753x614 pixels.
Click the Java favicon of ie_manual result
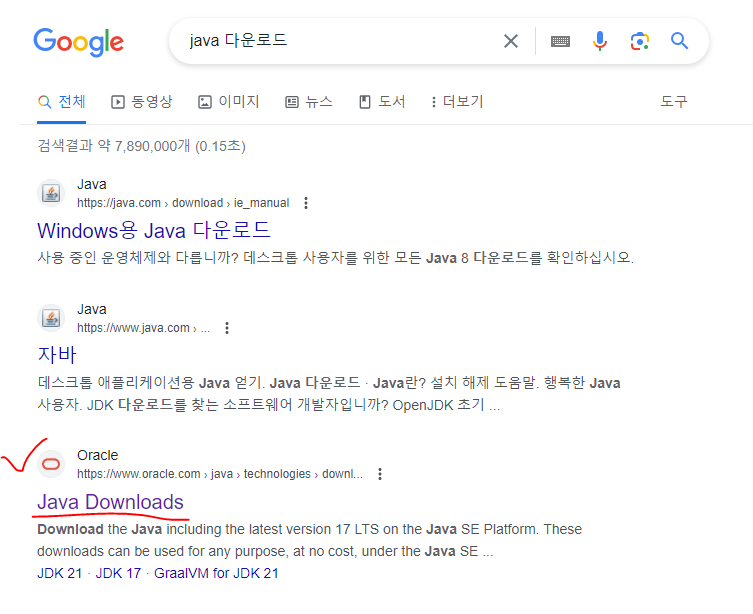click(51, 193)
